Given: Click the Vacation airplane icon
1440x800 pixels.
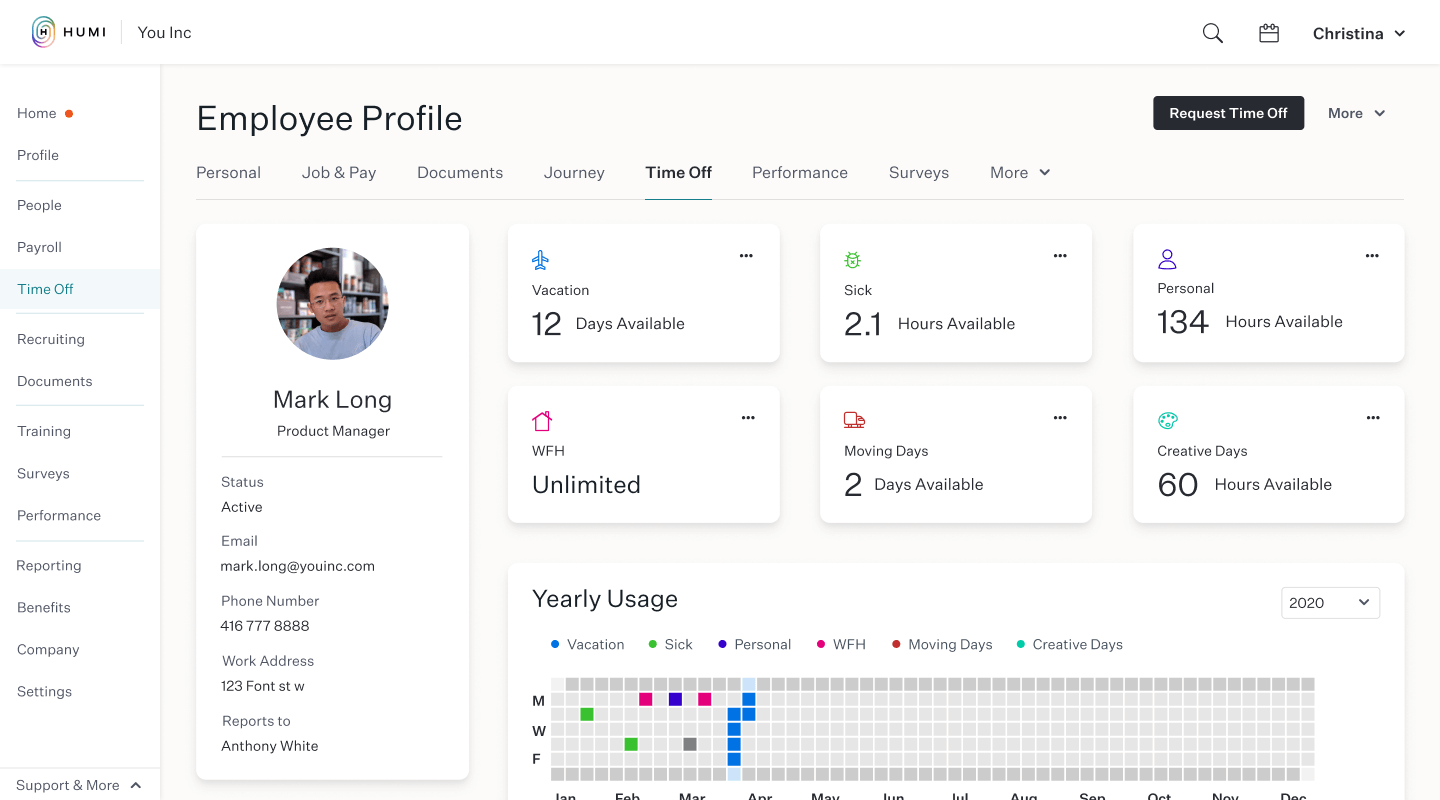Looking at the screenshot, I should (x=540, y=258).
